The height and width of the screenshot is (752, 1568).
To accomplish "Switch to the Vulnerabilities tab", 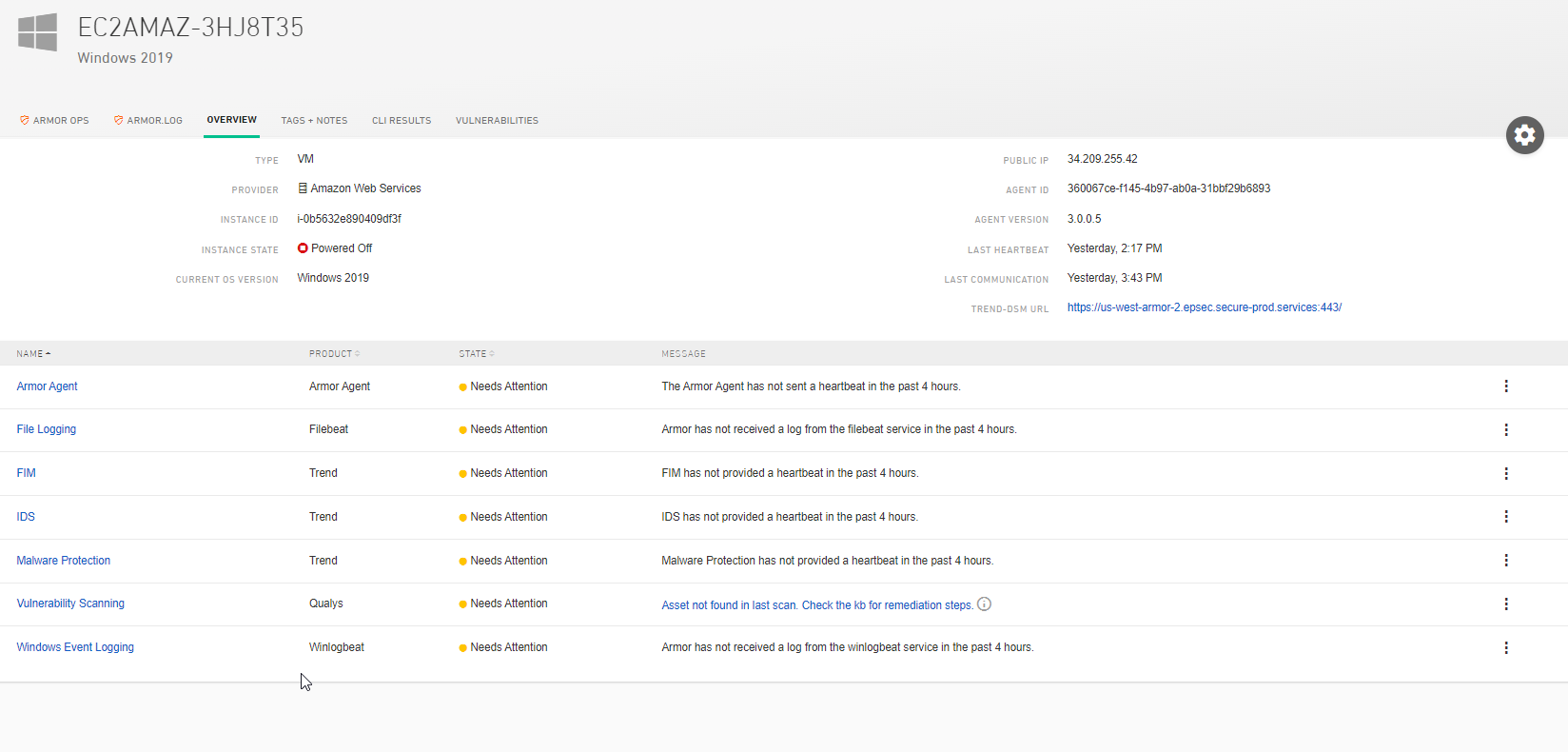I will (497, 121).
